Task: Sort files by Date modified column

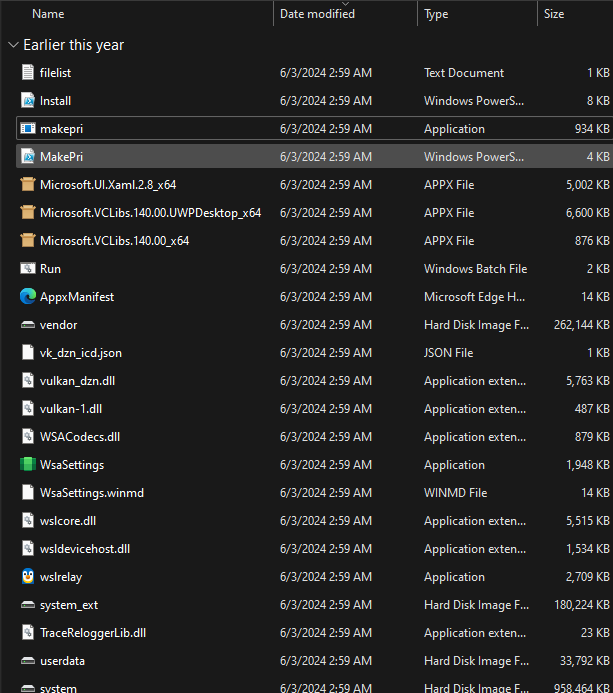Action: [x=317, y=14]
